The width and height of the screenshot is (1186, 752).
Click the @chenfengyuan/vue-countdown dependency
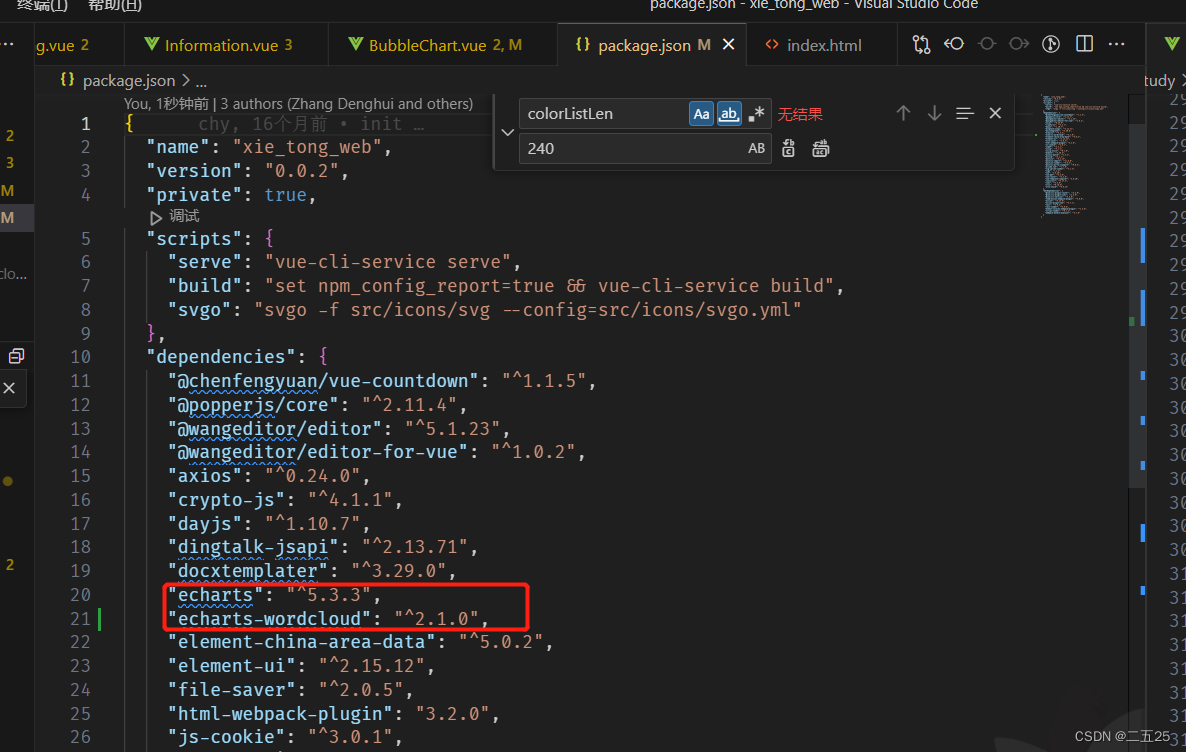[382, 381]
